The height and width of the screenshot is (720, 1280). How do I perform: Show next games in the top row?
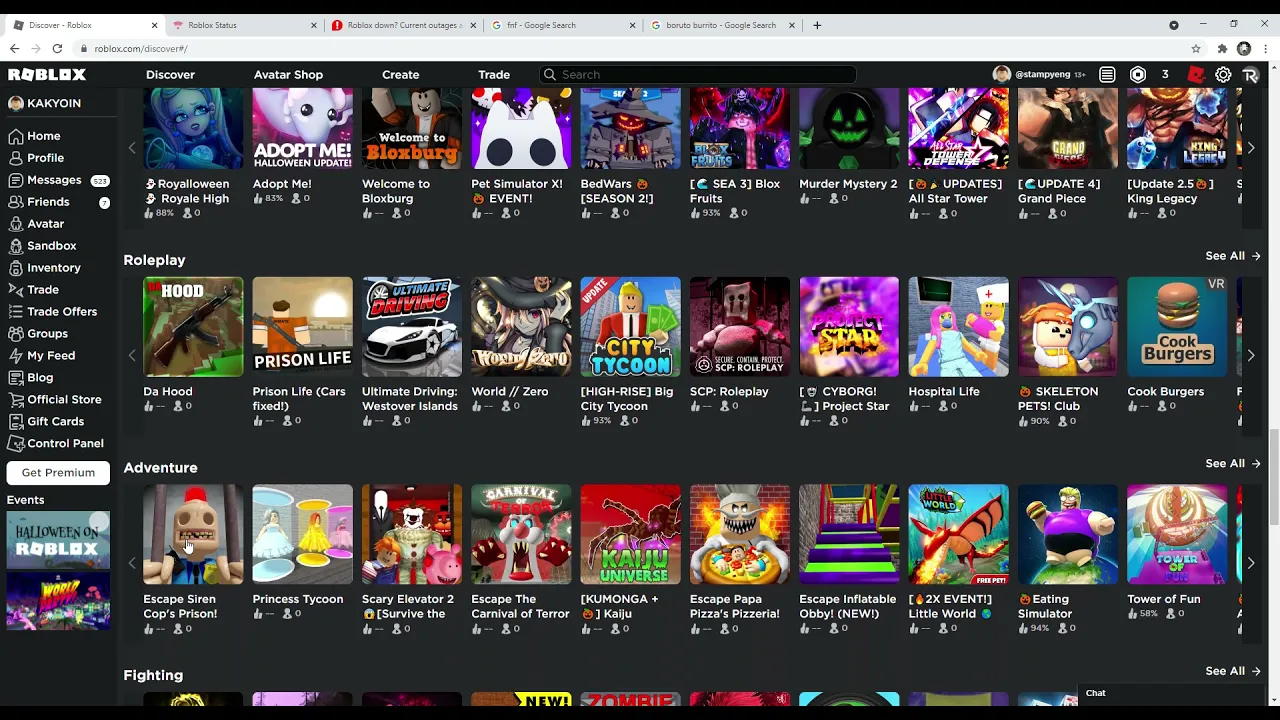(x=1250, y=148)
